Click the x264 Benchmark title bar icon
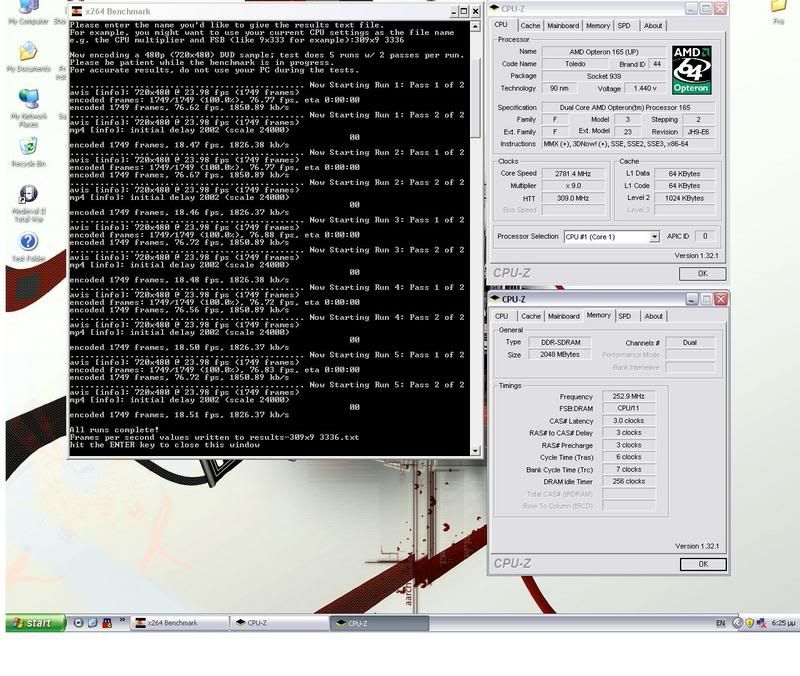The width and height of the screenshot is (800, 676). [x=77, y=11]
